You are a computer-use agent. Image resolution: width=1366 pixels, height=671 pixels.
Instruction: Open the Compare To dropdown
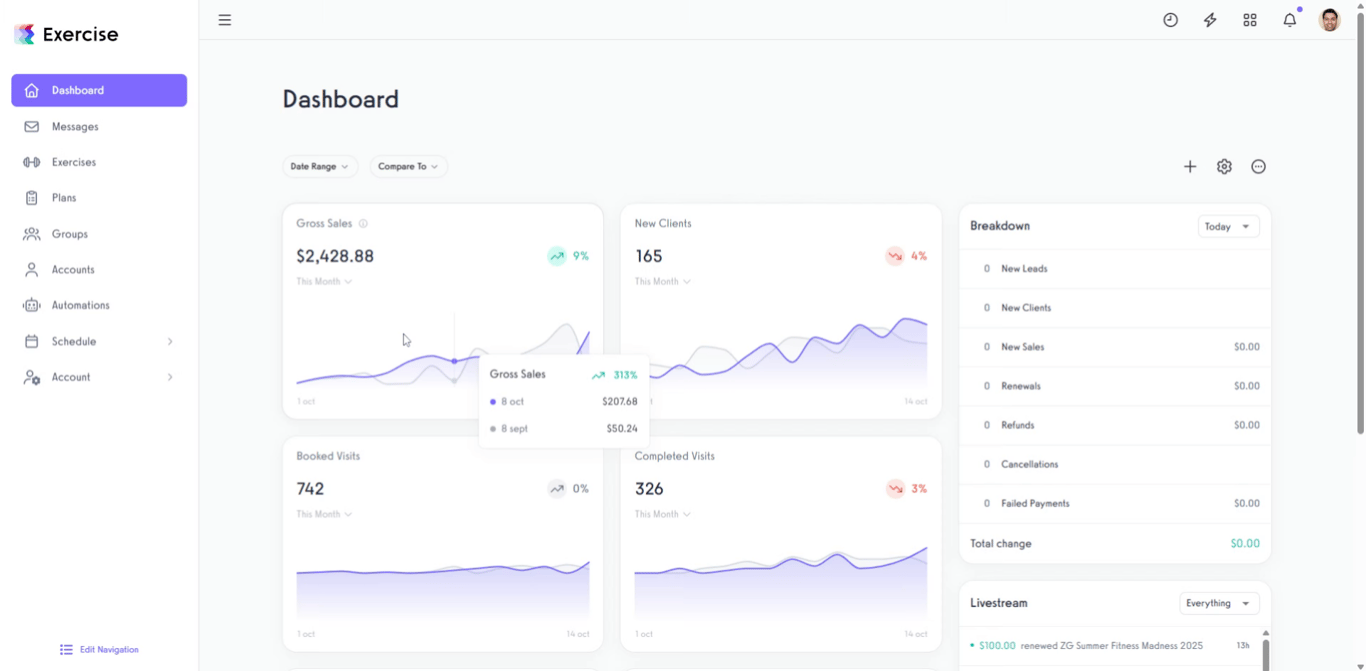pos(408,167)
